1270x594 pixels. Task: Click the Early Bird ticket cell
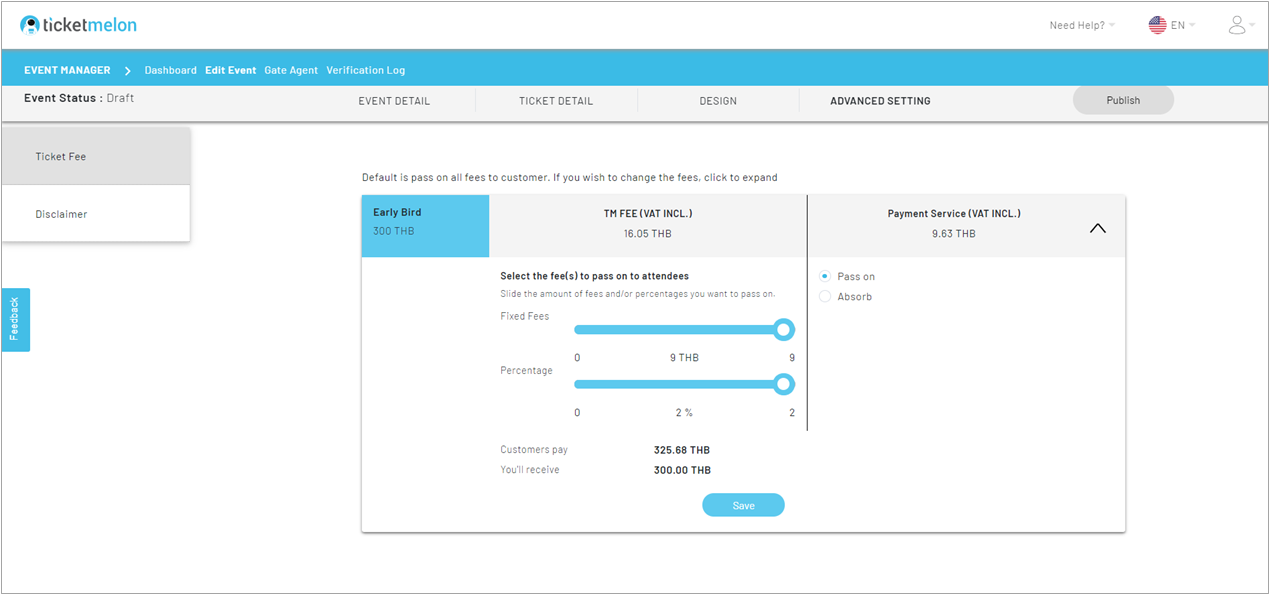[425, 226]
